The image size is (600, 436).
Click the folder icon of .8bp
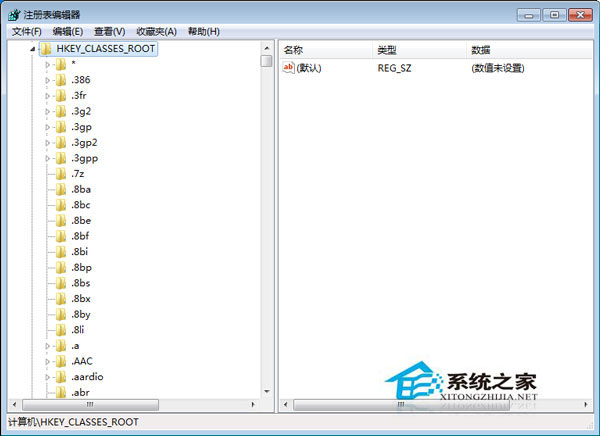(x=61, y=268)
